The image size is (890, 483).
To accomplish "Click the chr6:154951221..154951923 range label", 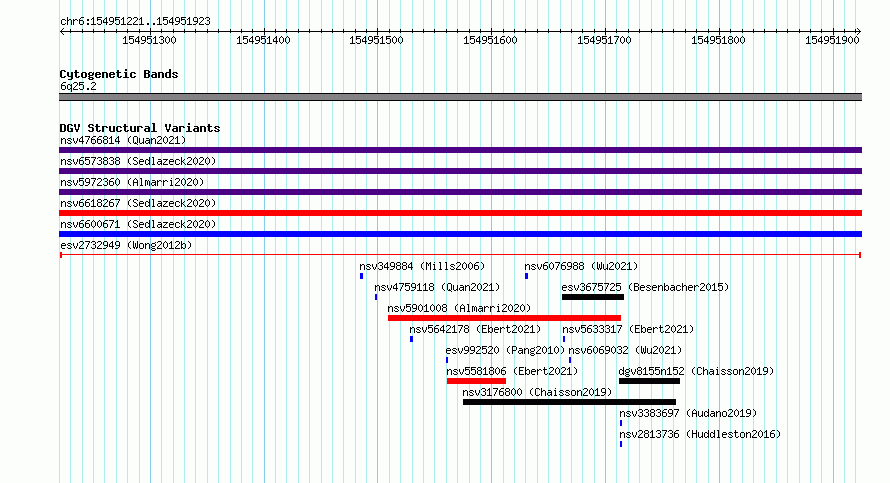I will point(135,21).
